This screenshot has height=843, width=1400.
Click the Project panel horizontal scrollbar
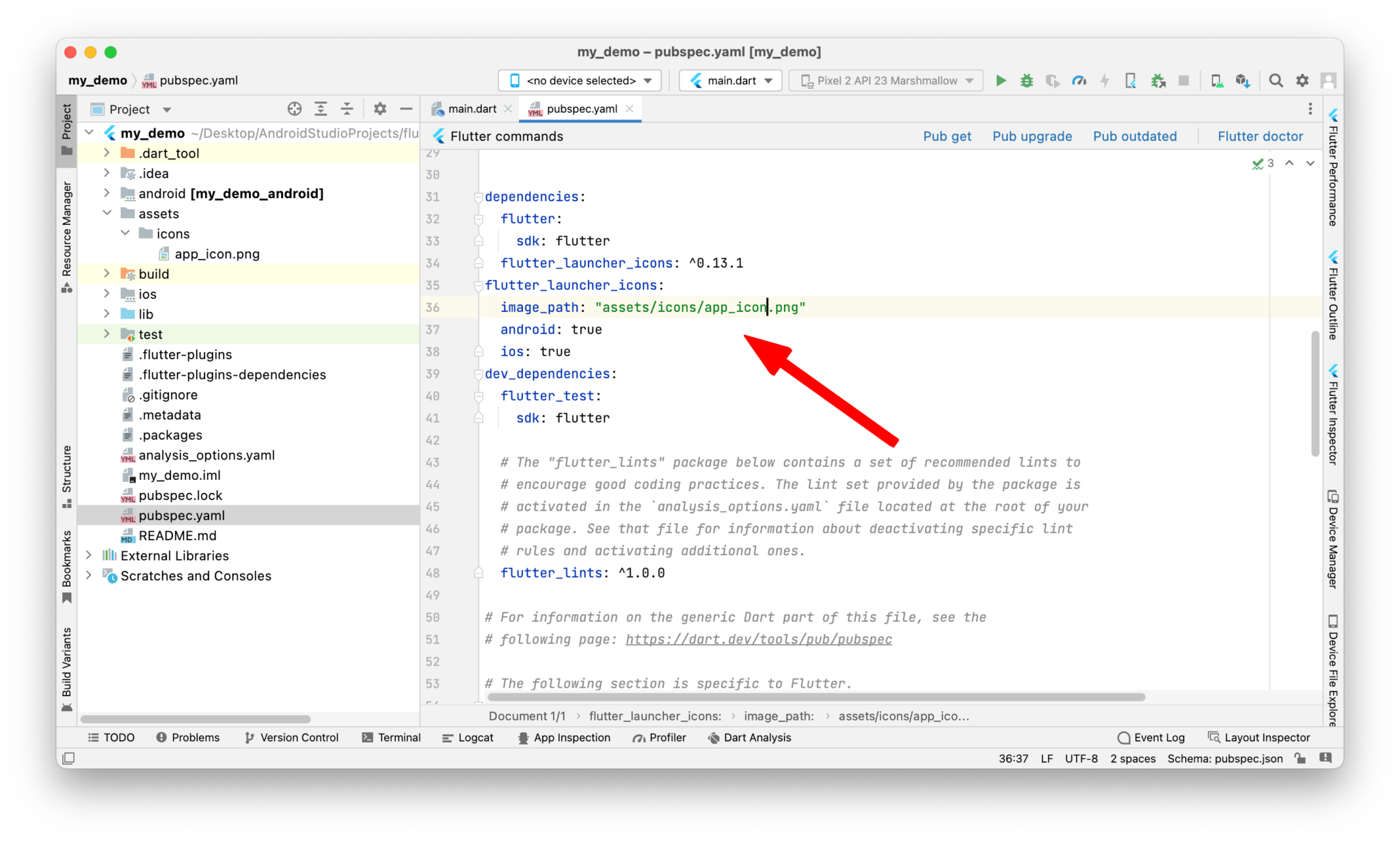pos(196,719)
